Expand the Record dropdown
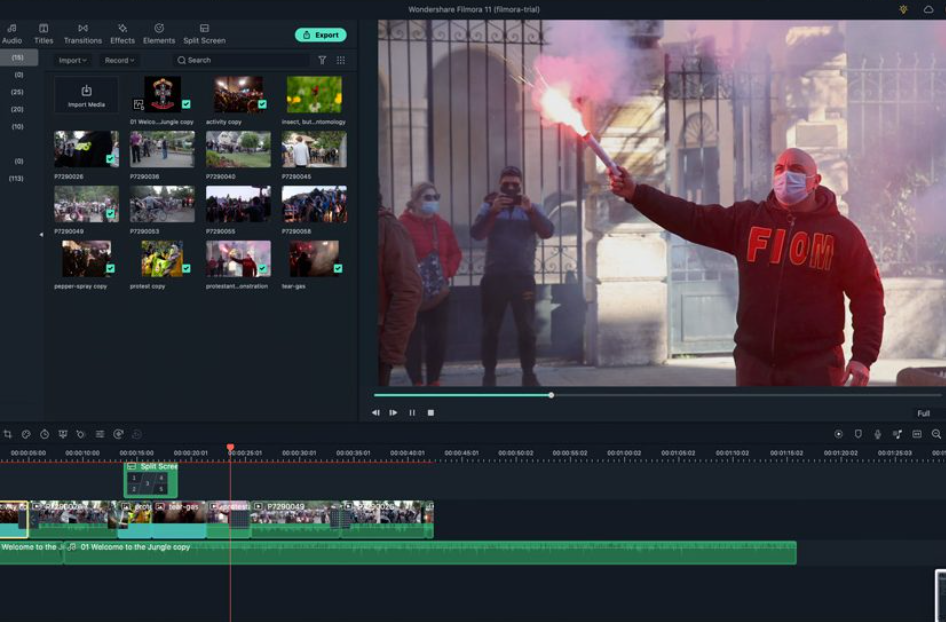Screen dimensions: 946x622 coord(119,60)
